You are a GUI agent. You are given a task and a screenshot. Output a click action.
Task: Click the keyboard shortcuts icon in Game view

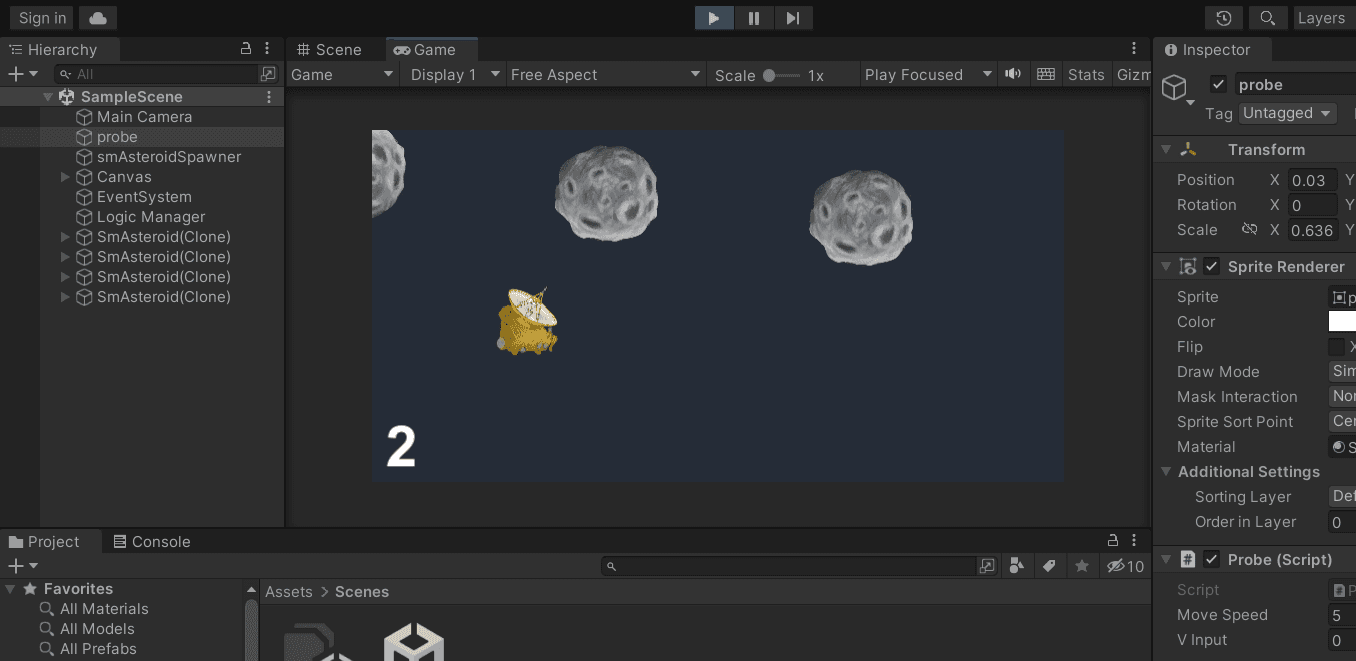click(1046, 74)
